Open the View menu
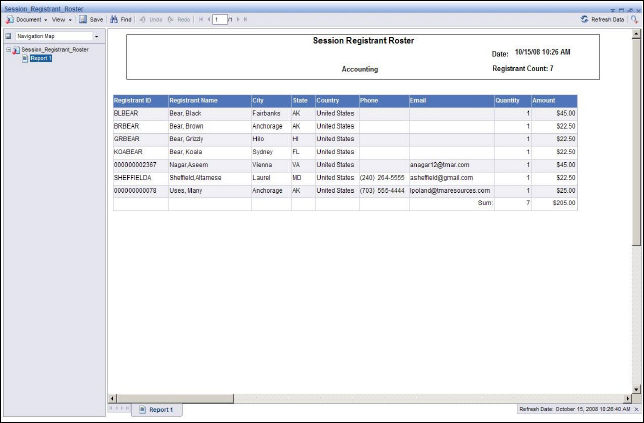Image resolution: width=644 pixels, height=423 pixels. (x=61, y=19)
